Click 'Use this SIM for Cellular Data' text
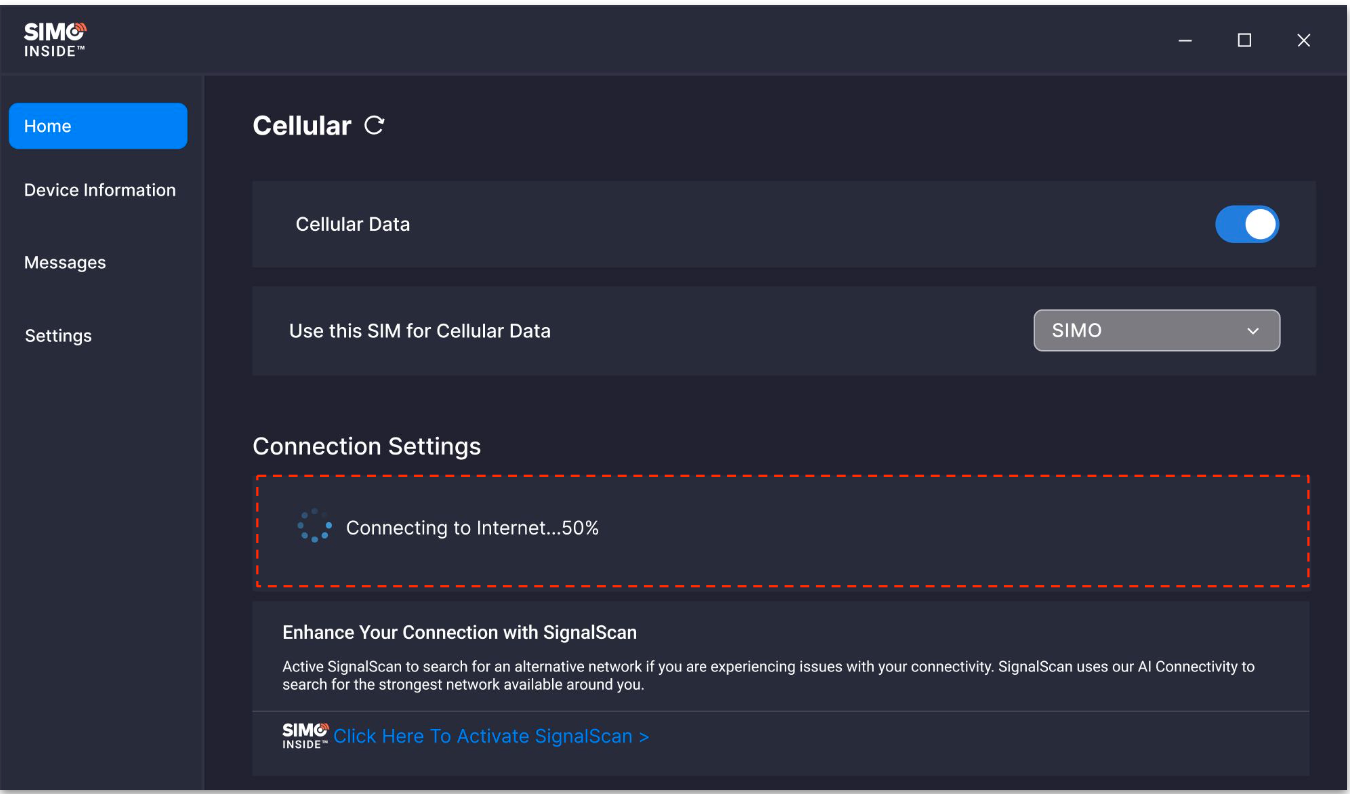This screenshot has height=794, width=1350. pos(420,331)
